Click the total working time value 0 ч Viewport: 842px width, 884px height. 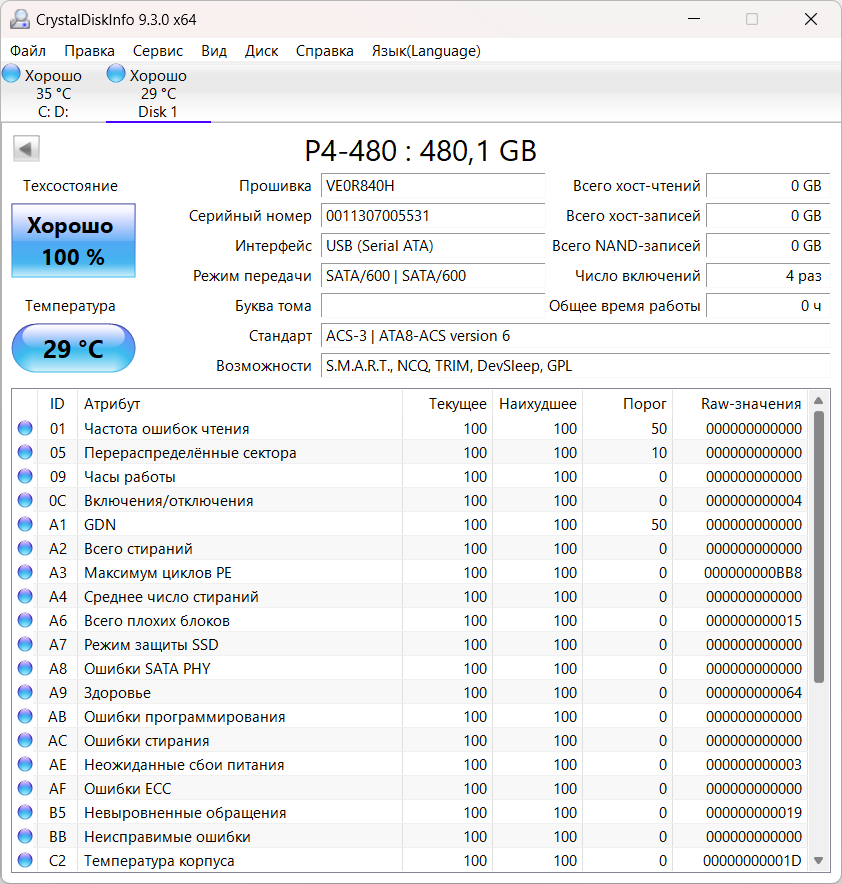768,306
